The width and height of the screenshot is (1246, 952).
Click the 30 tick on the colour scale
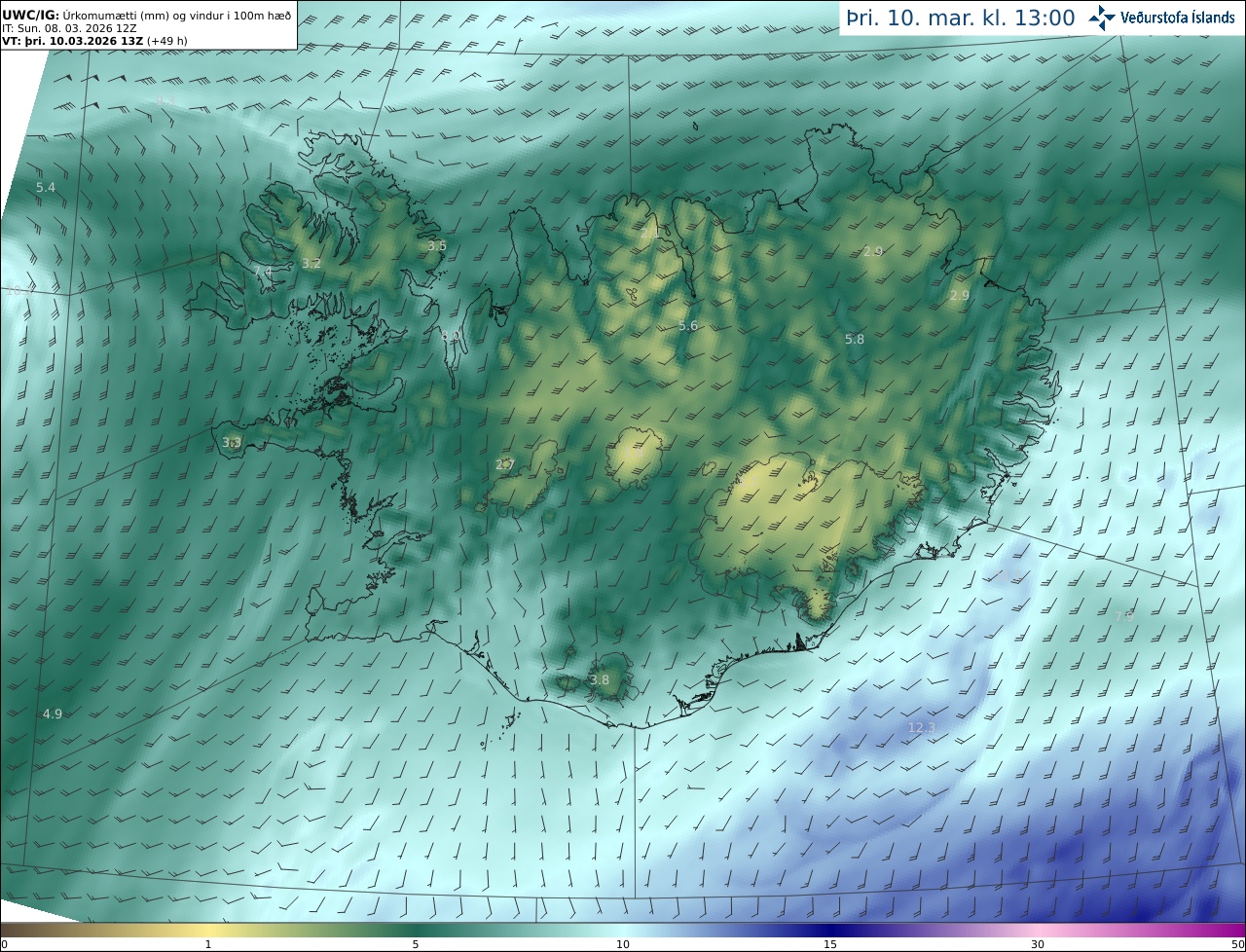1038,945
